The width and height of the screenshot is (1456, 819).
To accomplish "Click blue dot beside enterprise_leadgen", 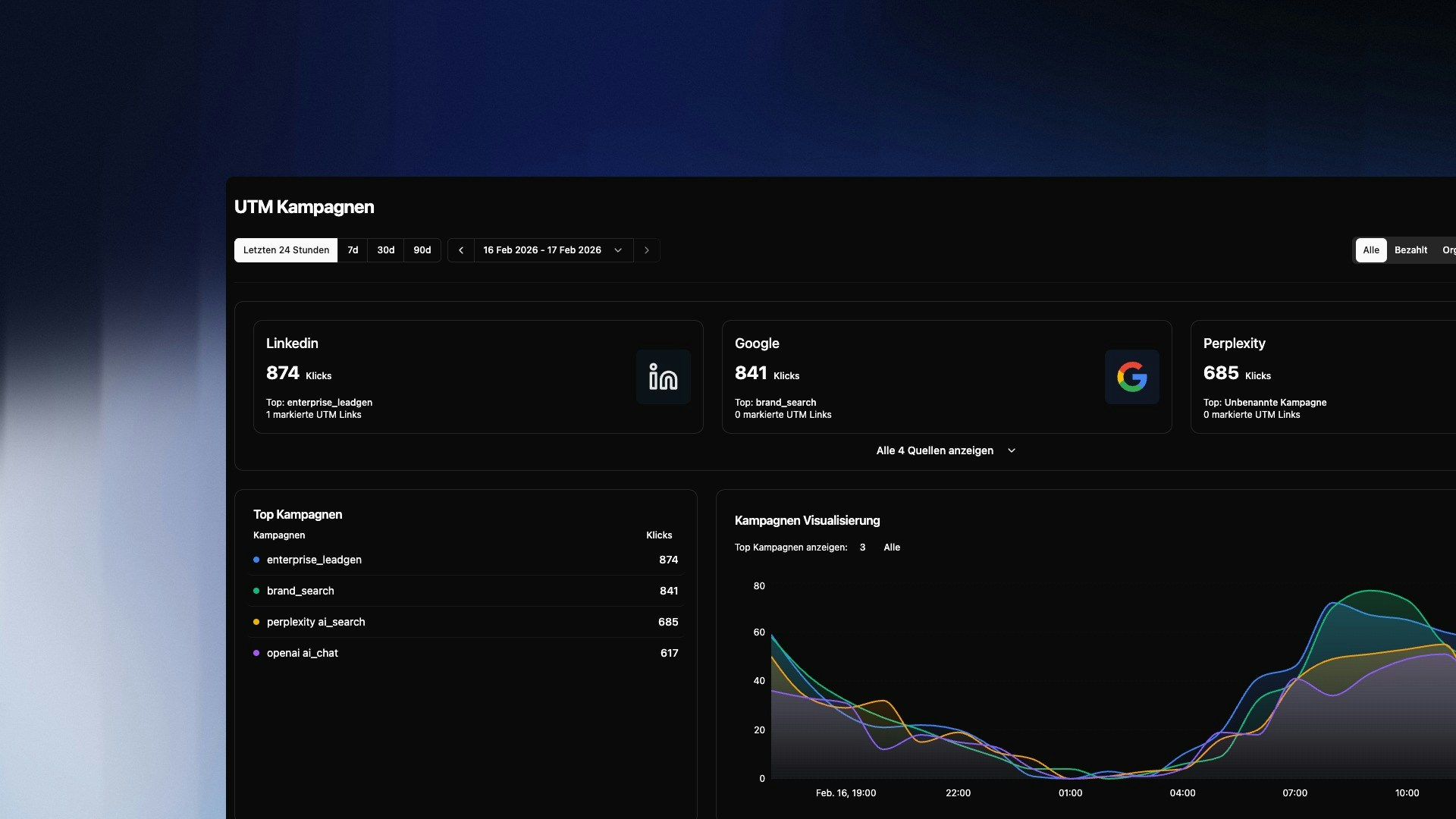I will coord(256,560).
